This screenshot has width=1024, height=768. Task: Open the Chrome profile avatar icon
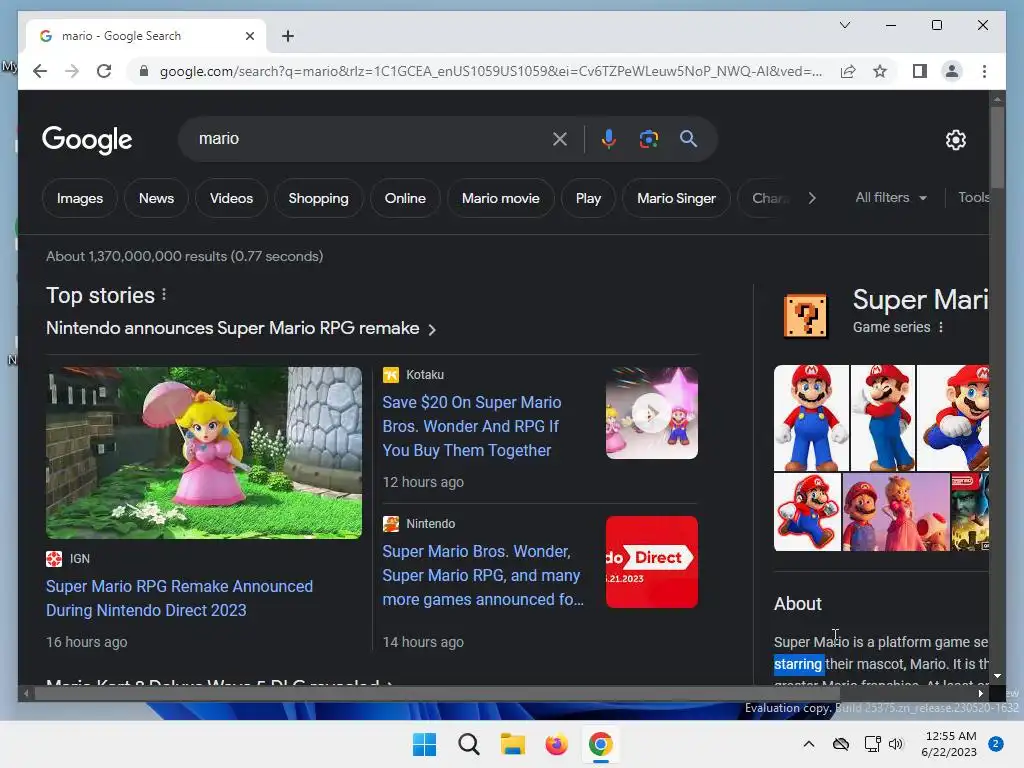[x=952, y=71]
